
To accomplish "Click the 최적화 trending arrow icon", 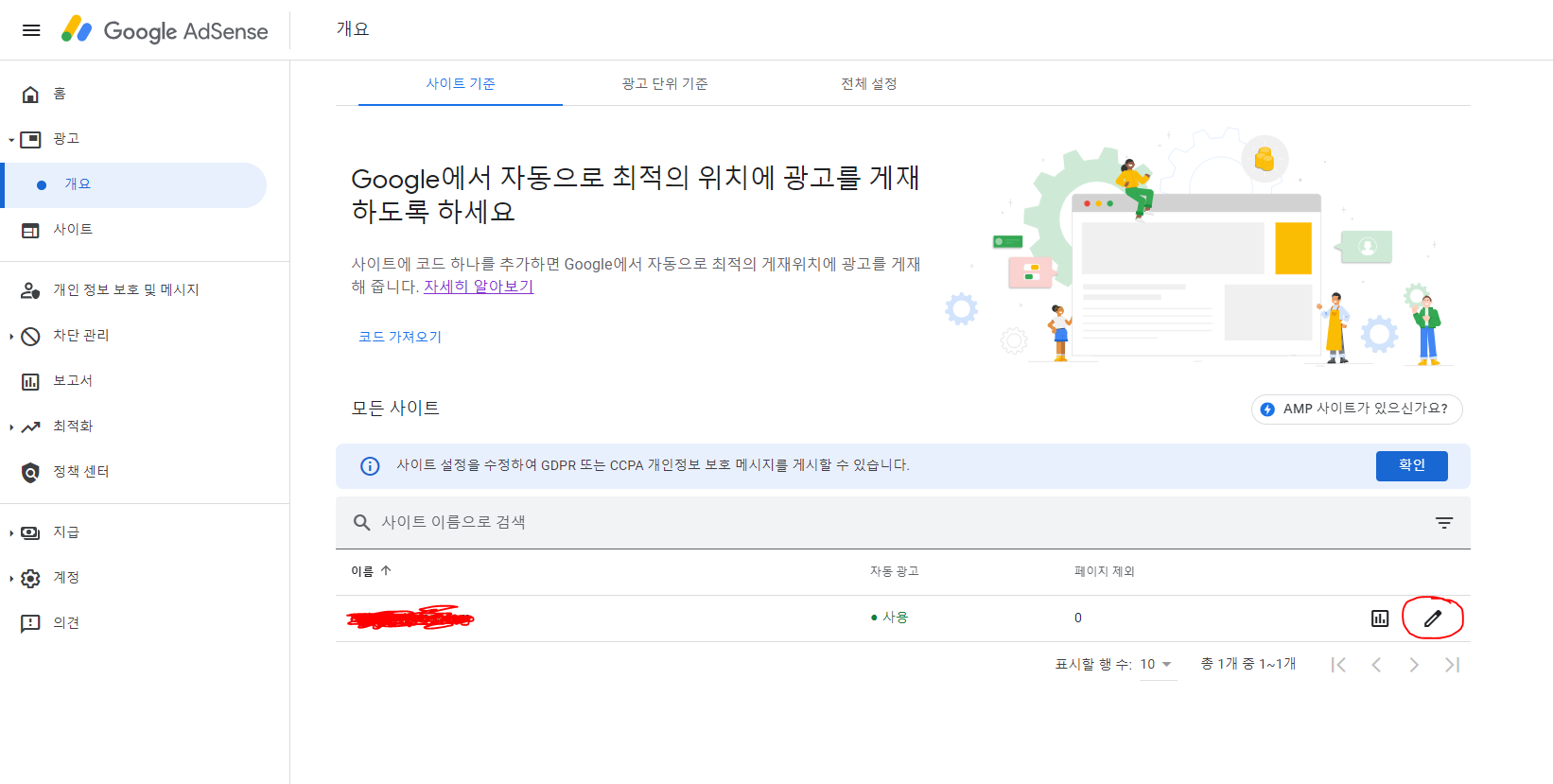I will (30, 427).
